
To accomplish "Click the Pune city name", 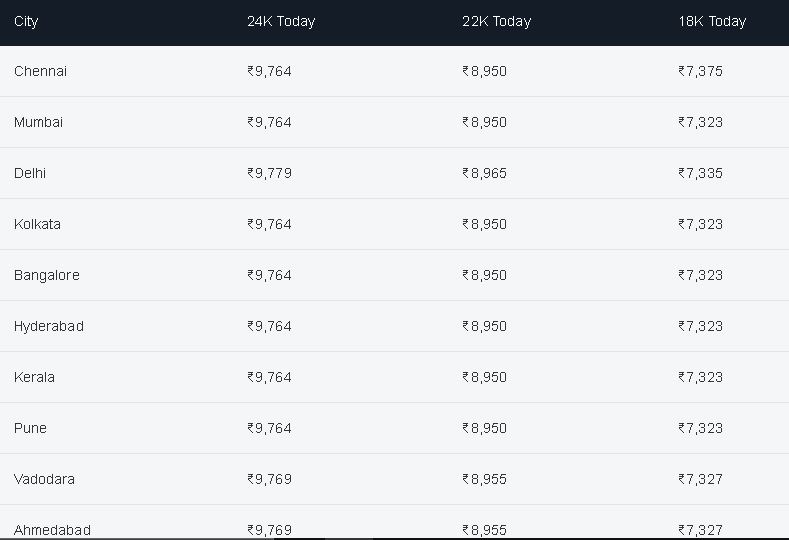I will click(x=30, y=428).
